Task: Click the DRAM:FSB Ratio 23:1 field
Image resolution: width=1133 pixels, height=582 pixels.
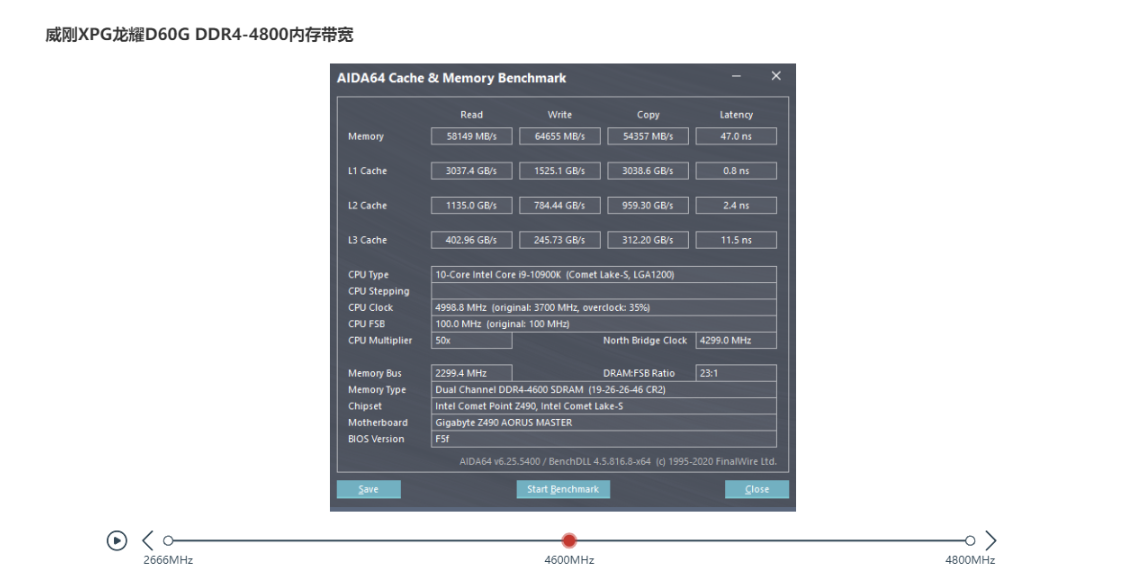Action: [x=736, y=373]
